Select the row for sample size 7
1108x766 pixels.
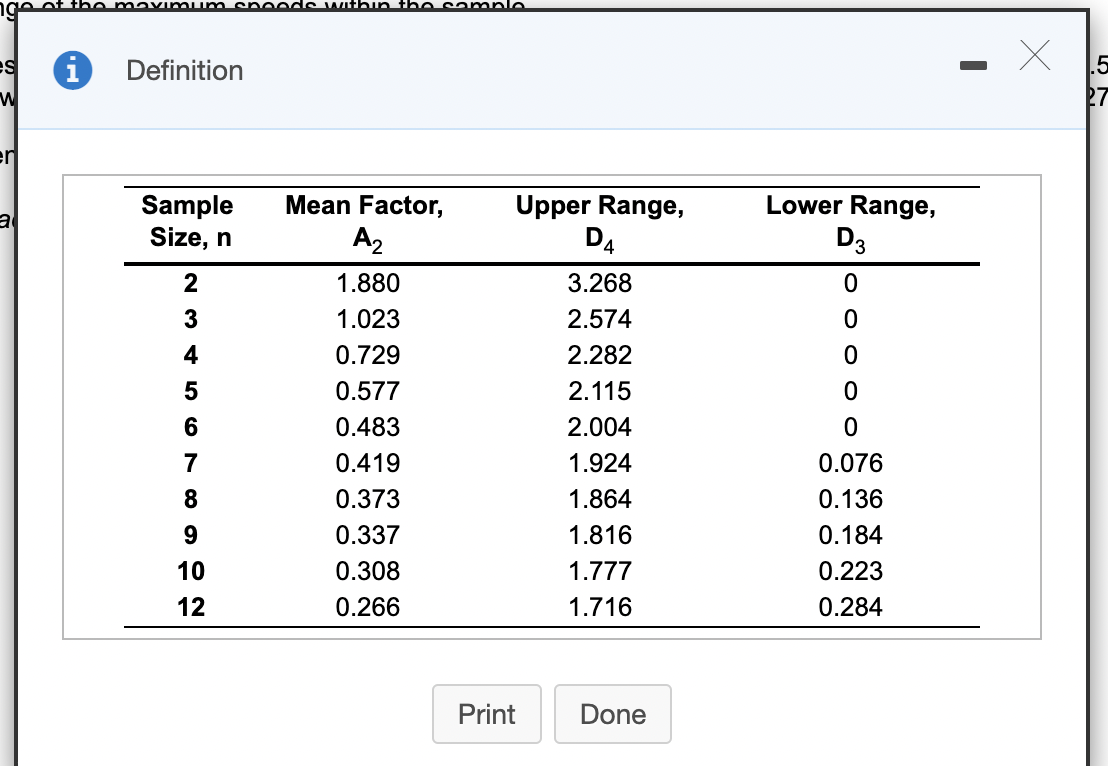190,463
